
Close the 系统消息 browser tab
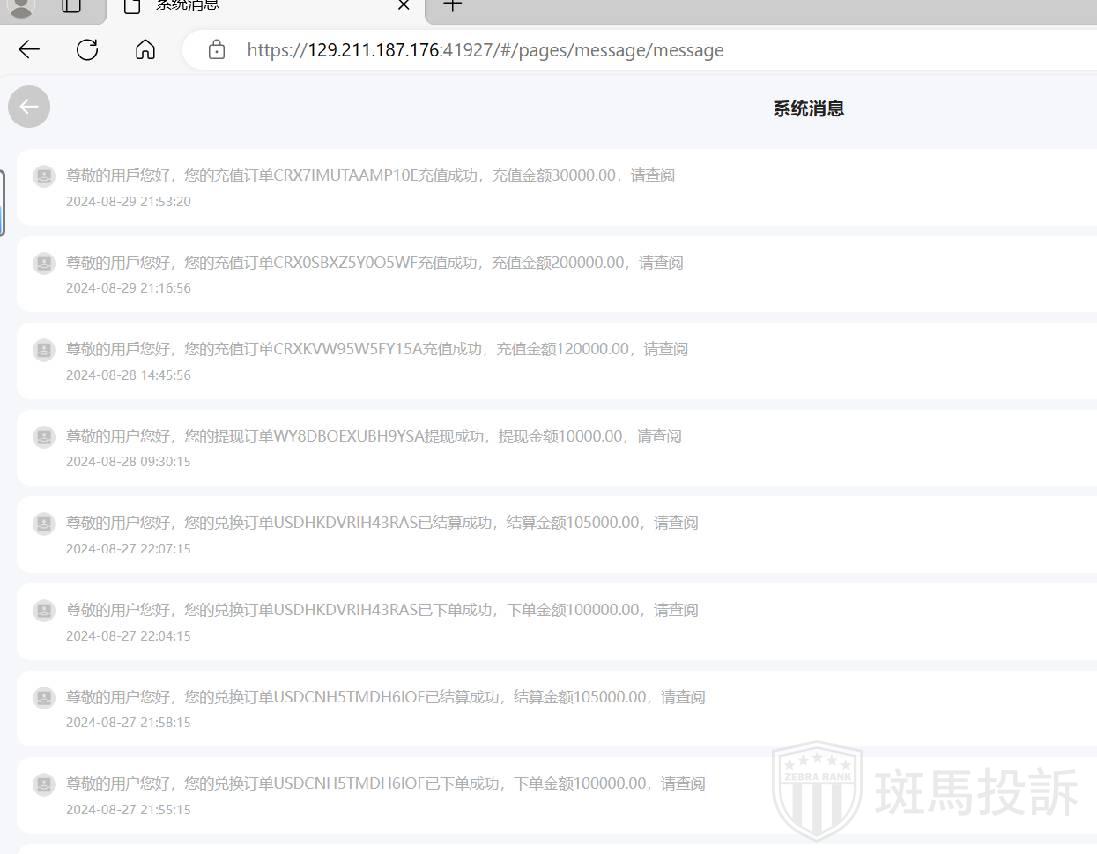point(404,6)
